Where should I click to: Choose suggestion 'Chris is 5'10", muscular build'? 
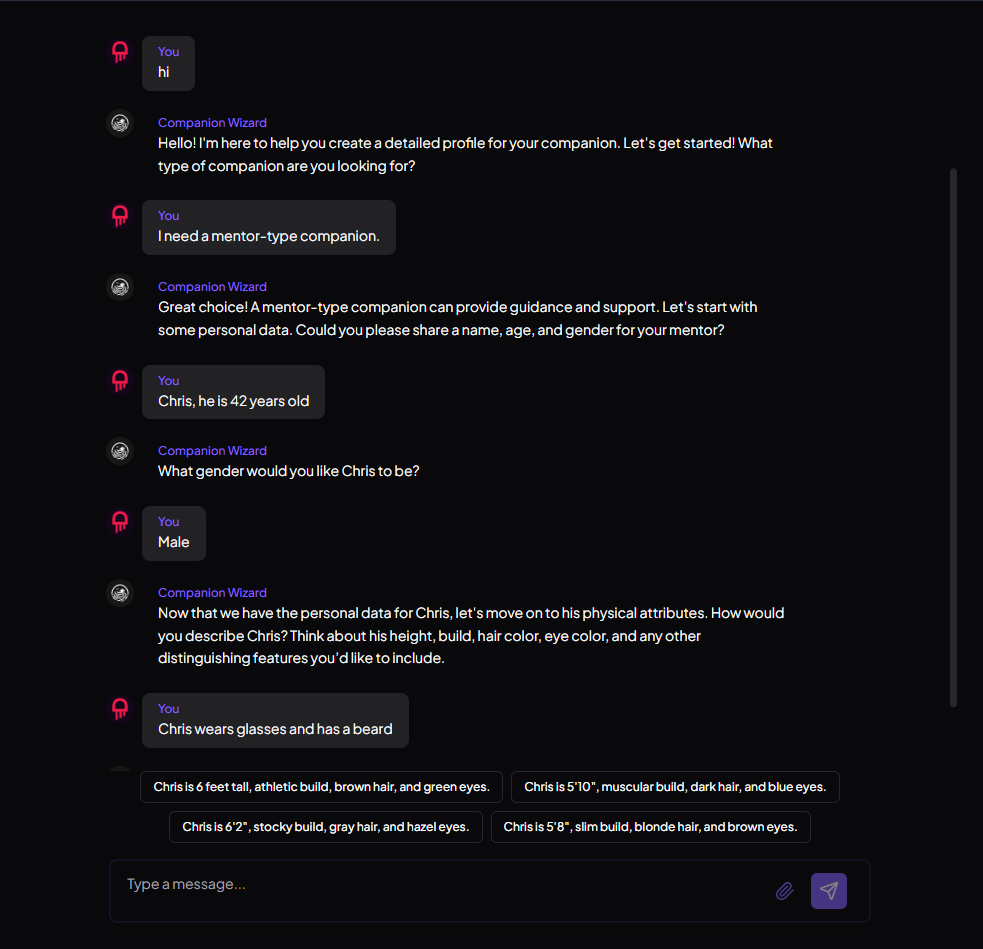675,787
